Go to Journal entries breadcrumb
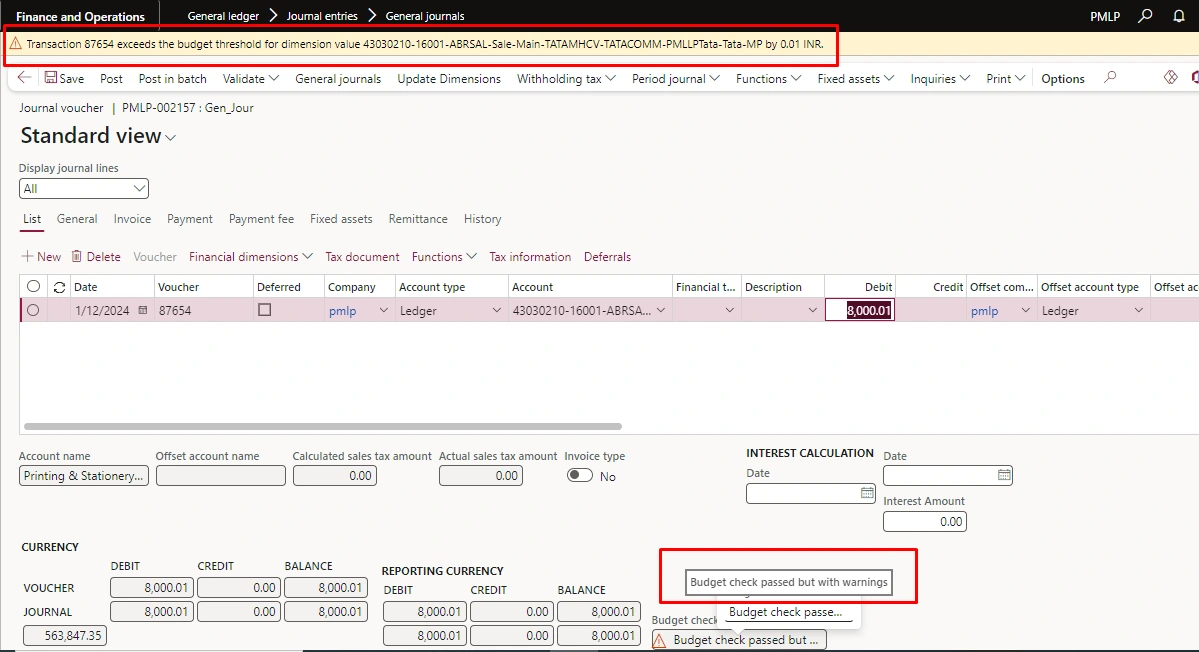This screenshot has width=1199, height=652. [322, 15]
